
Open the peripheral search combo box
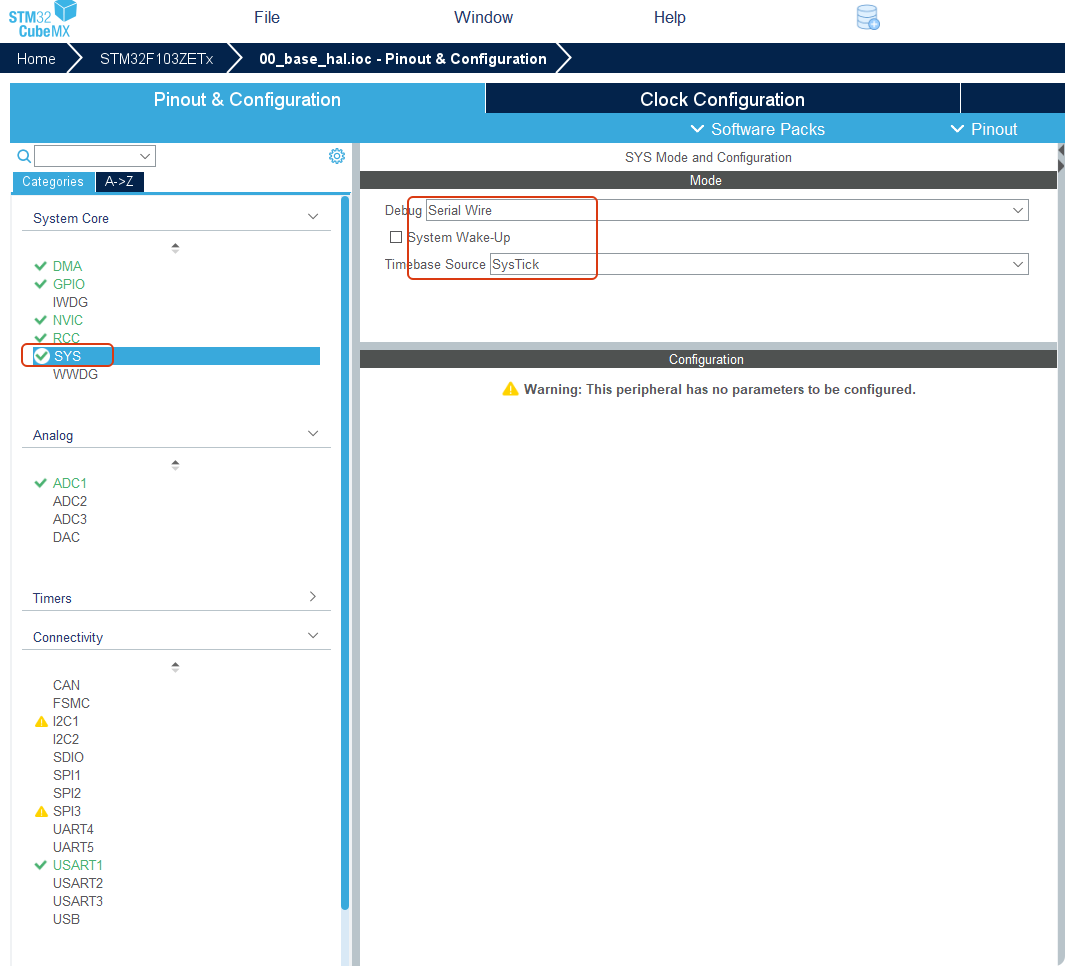tap(95, 156)
